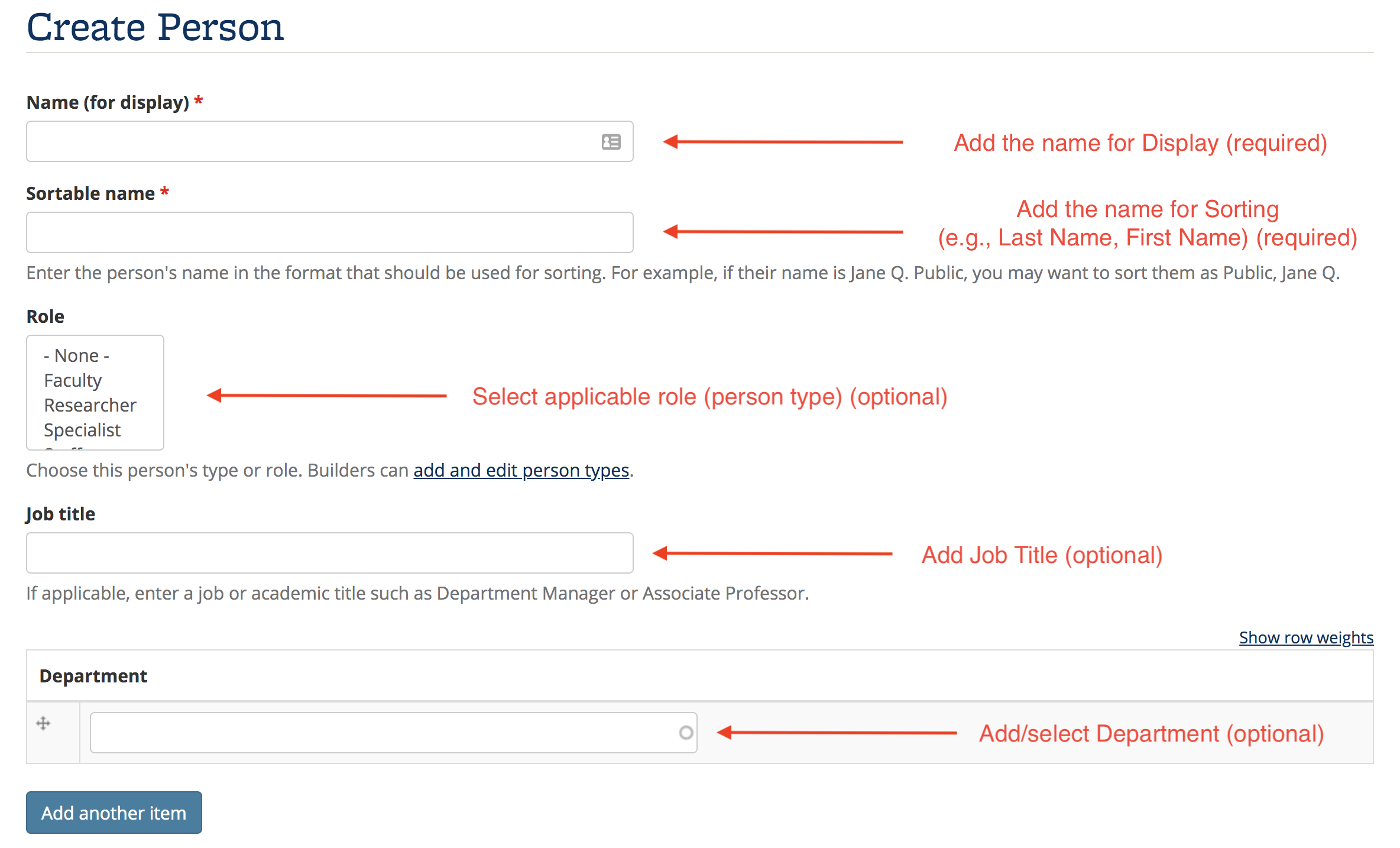1400x848 pixels.
Task: Select Faculty in the Role list
Action: click(73, 380)
